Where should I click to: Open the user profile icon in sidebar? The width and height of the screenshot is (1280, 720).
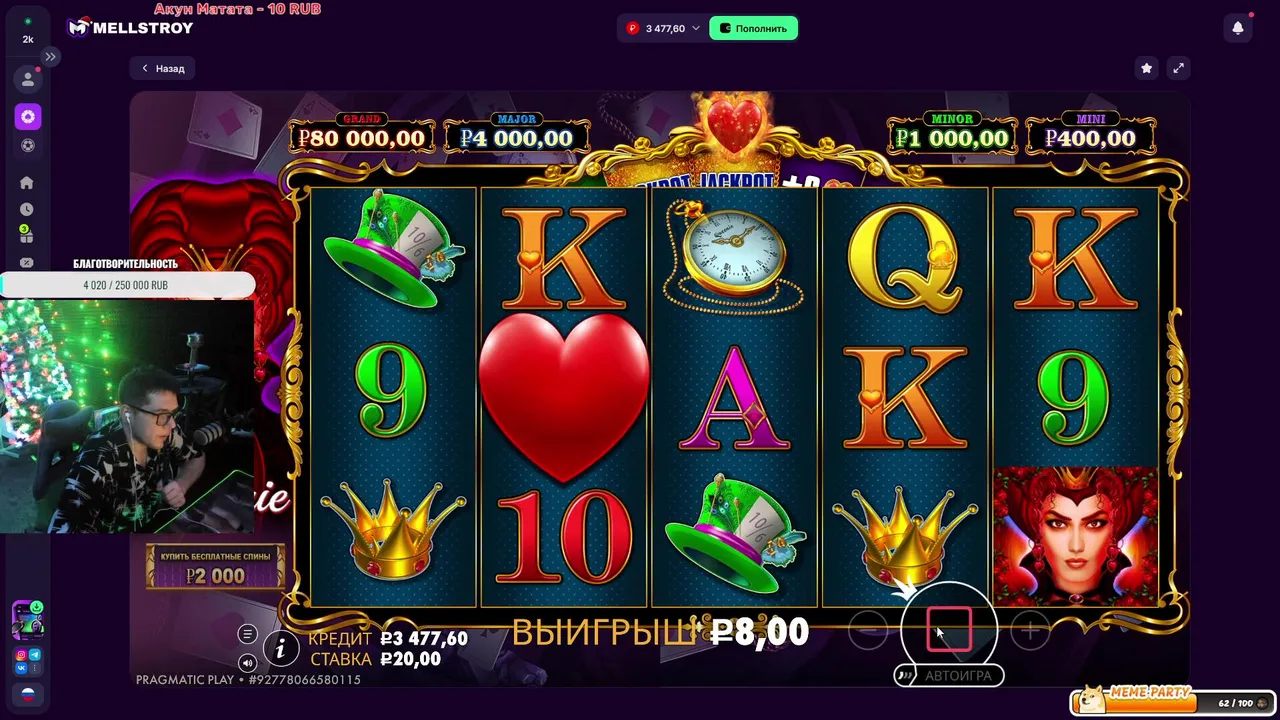pyautogui.click(x=28, y=79)
